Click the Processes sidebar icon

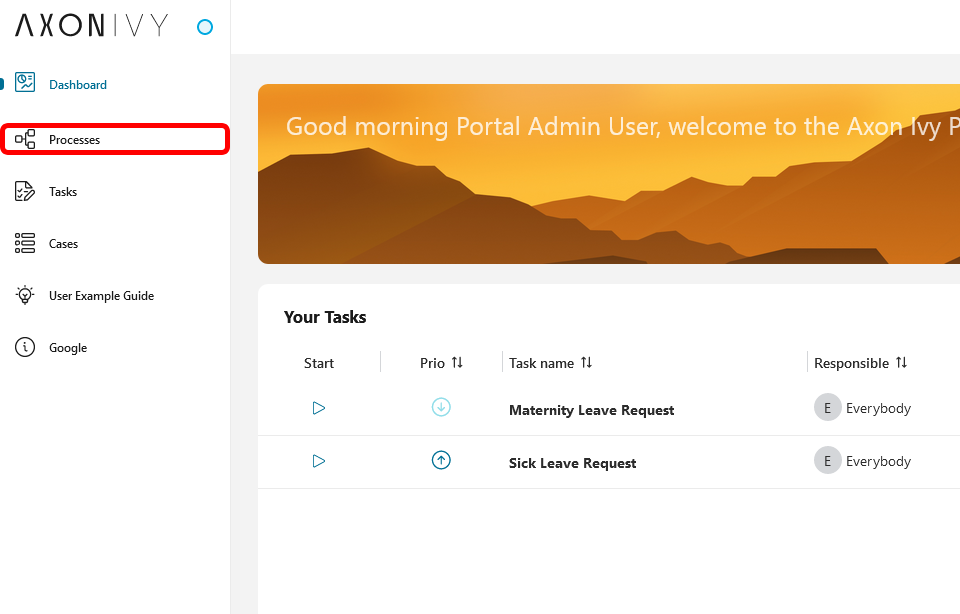(25, 139)
